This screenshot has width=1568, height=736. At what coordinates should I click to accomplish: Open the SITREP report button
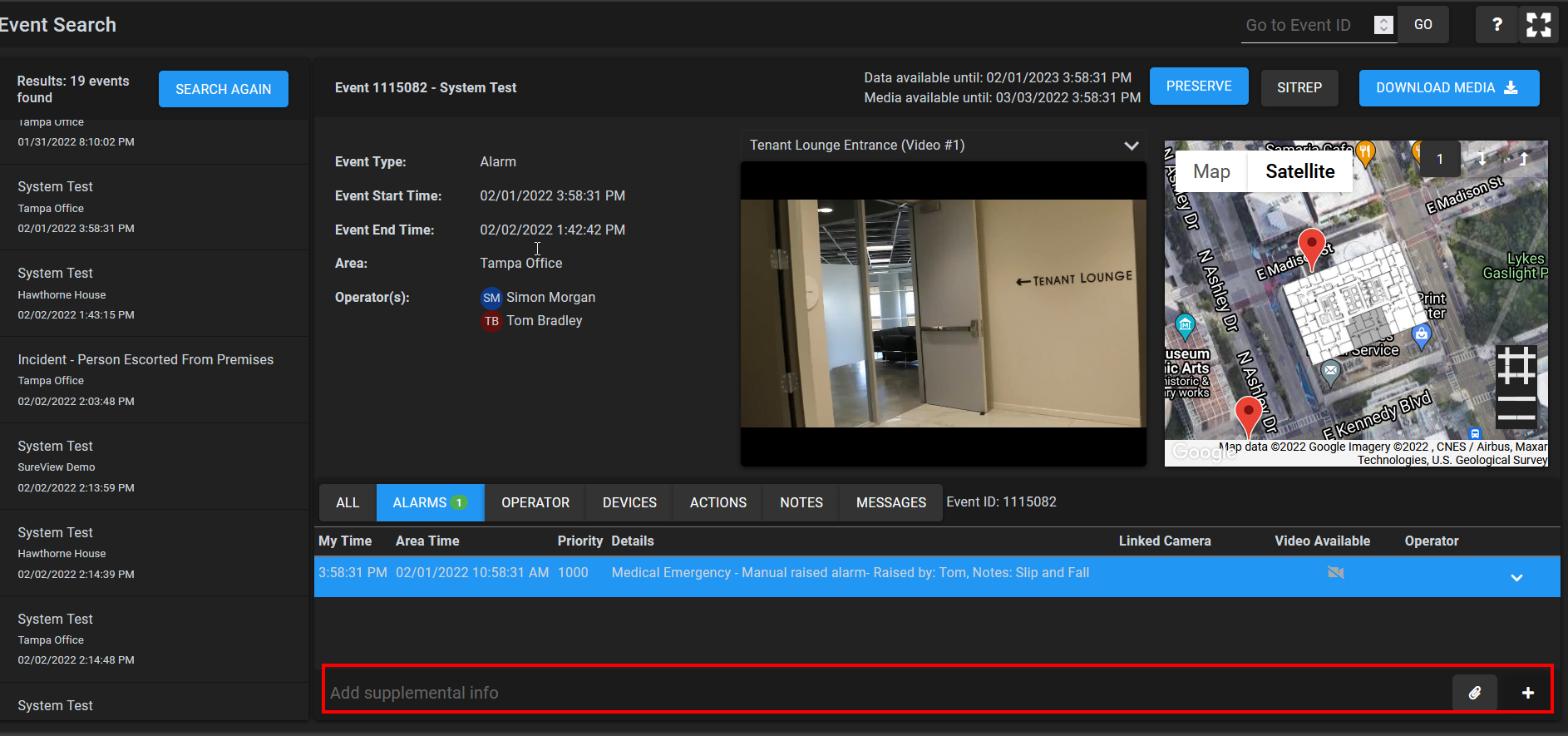[1299, 87]
